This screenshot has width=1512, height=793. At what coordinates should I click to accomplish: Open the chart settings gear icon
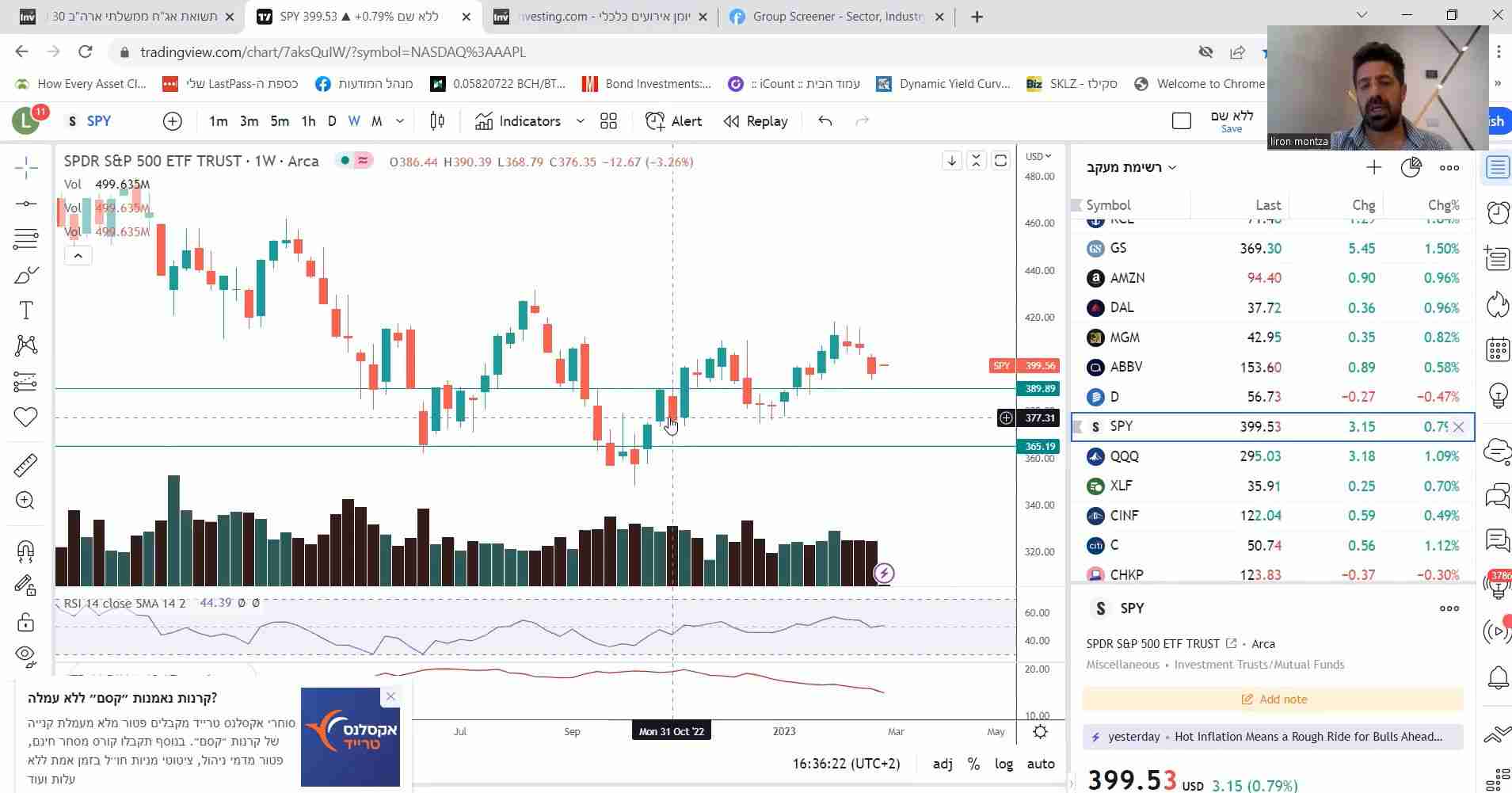[x=1040, y=732]
